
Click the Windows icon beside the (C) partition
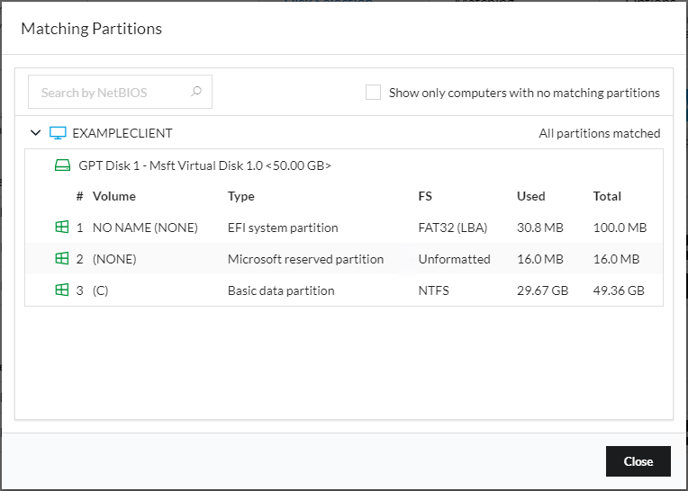tap(62, 290)
